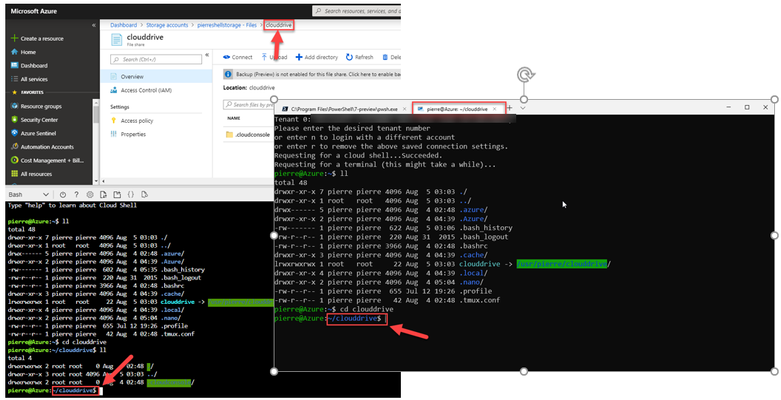Click clouddrive breadcrumb item
The image size is (781, 400).
coord(279,25)
